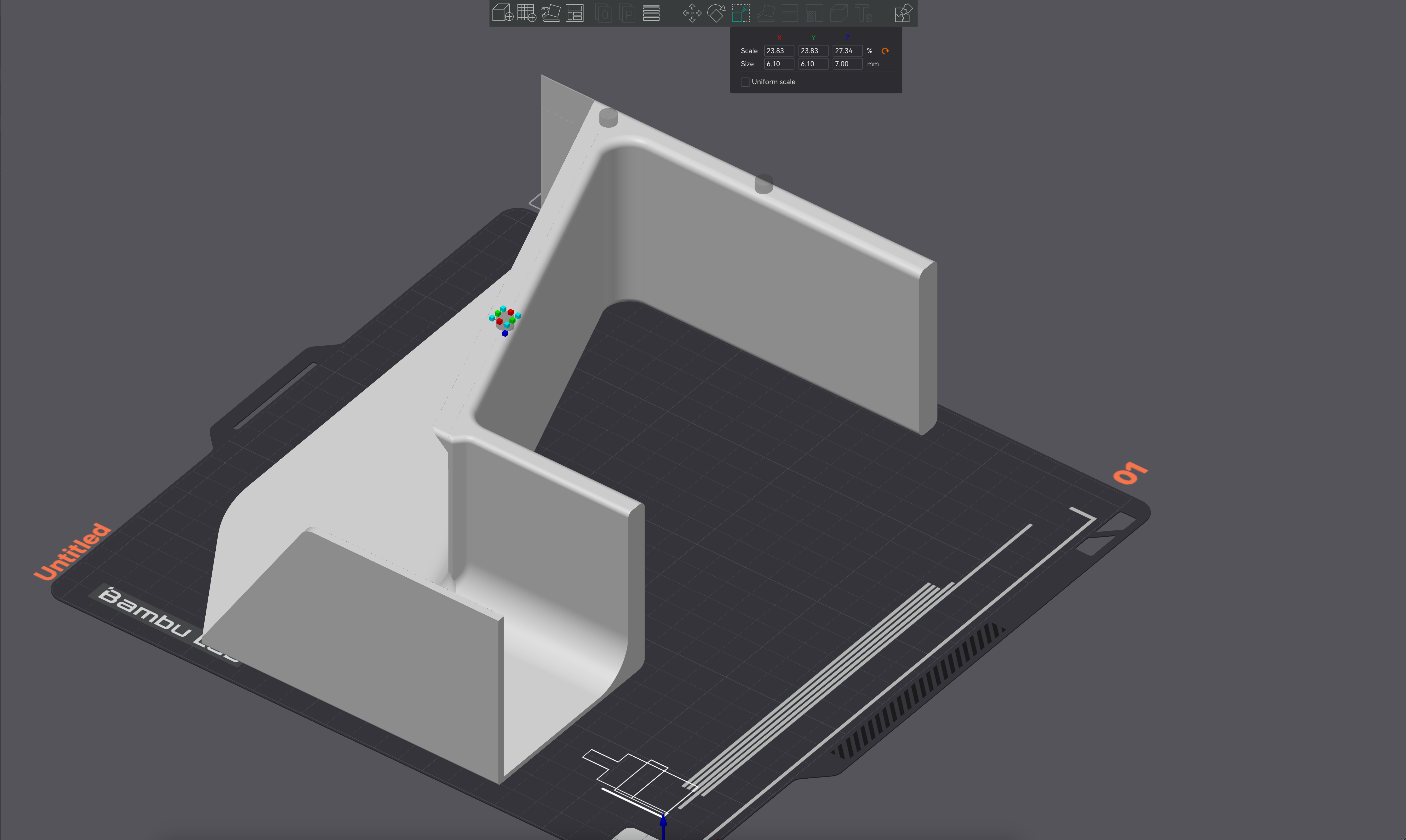Toggle the Scale tool
Image resolution: width=1406 pixels, height=840 pixels.
coord(741,12)
